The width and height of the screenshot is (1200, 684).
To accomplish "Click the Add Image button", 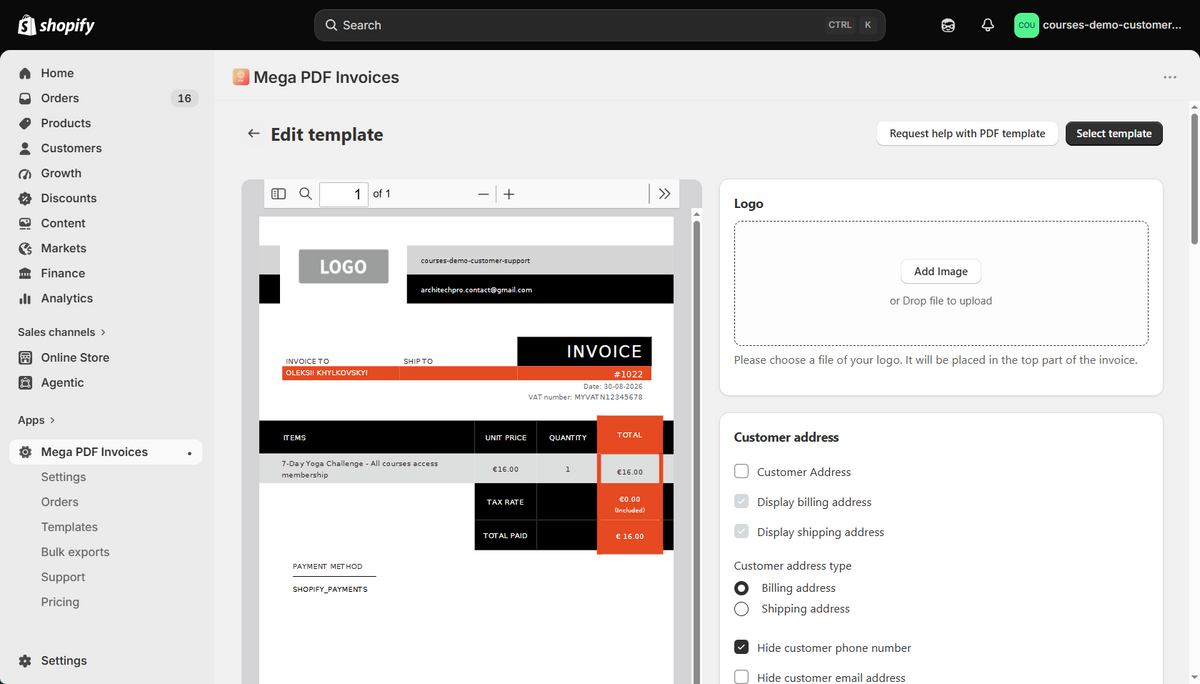I will point(941,271).
